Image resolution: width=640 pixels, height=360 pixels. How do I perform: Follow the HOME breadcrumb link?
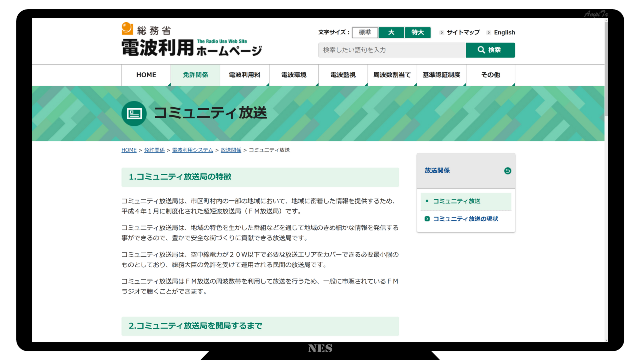(x=129, y=150)
